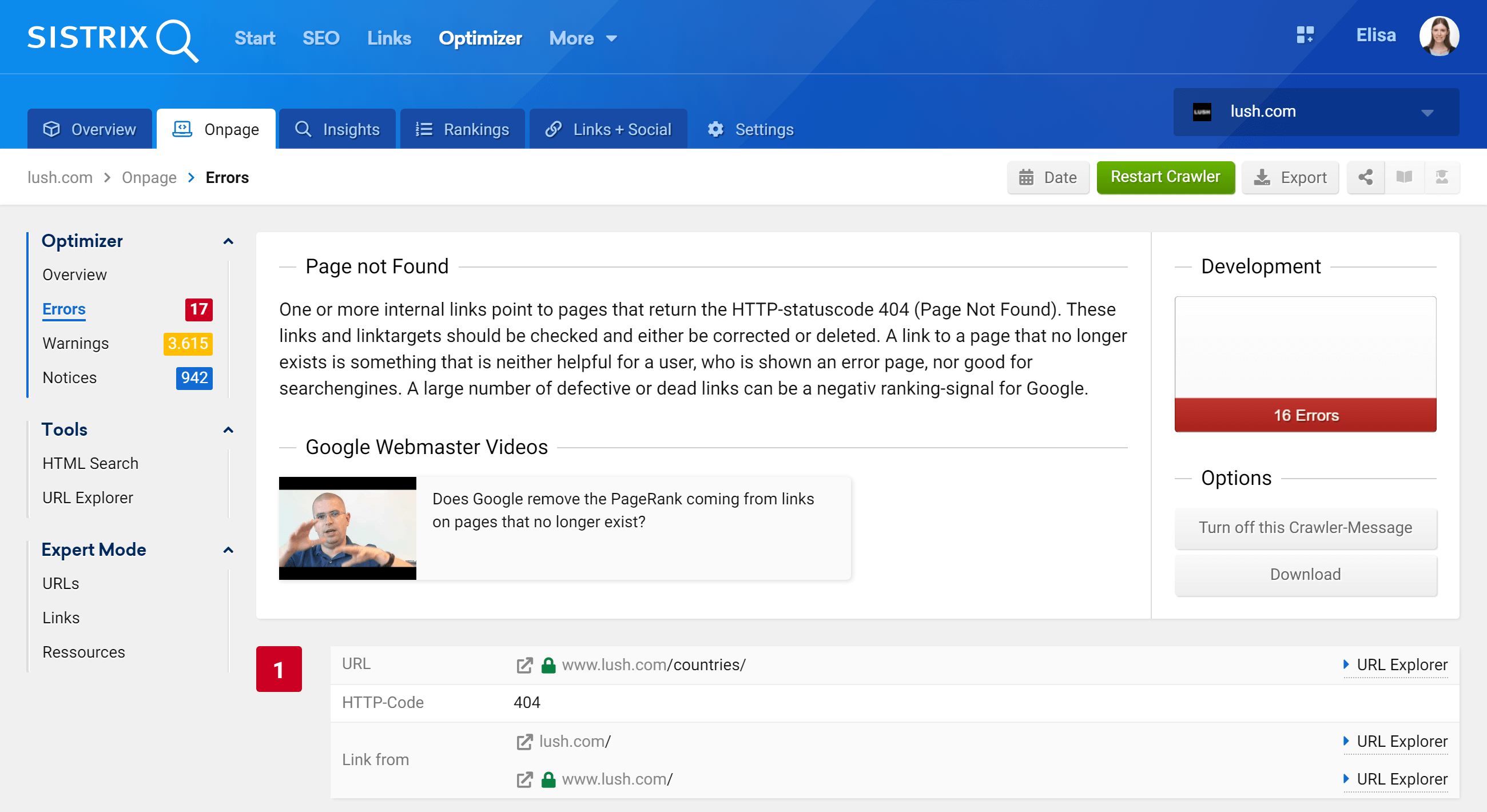The image size is (1487, 812).
Task: Click the lush.com breadcrumb
Action: pyautogui.click(x=60, y=177)
